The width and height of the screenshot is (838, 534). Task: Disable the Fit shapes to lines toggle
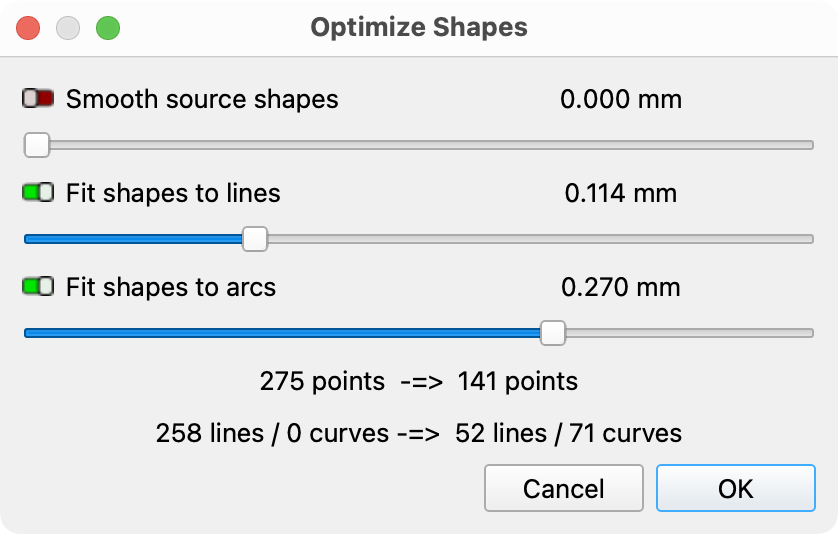point(38,193)
